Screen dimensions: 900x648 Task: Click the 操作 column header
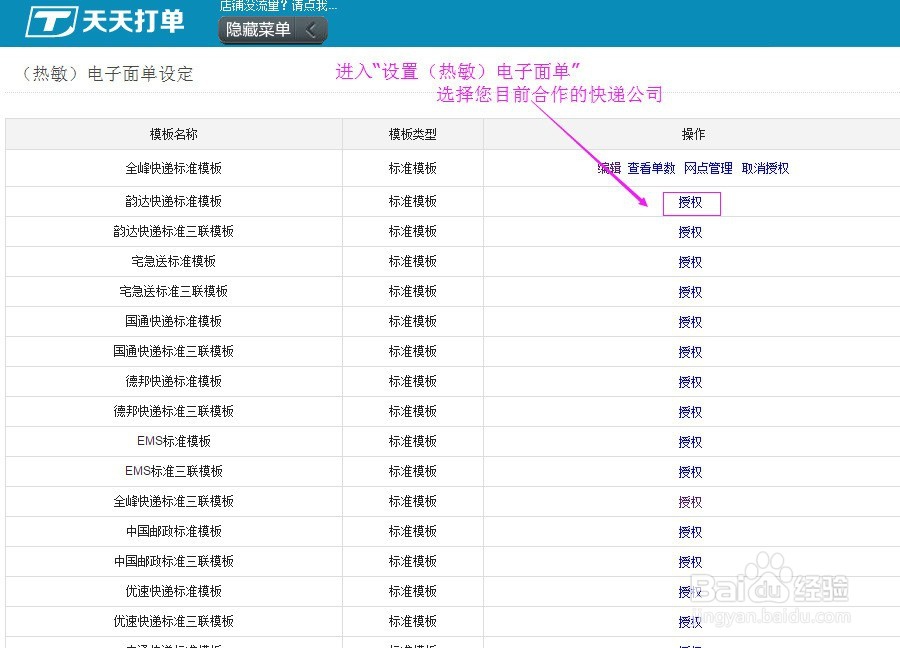[x=693, y=134]
